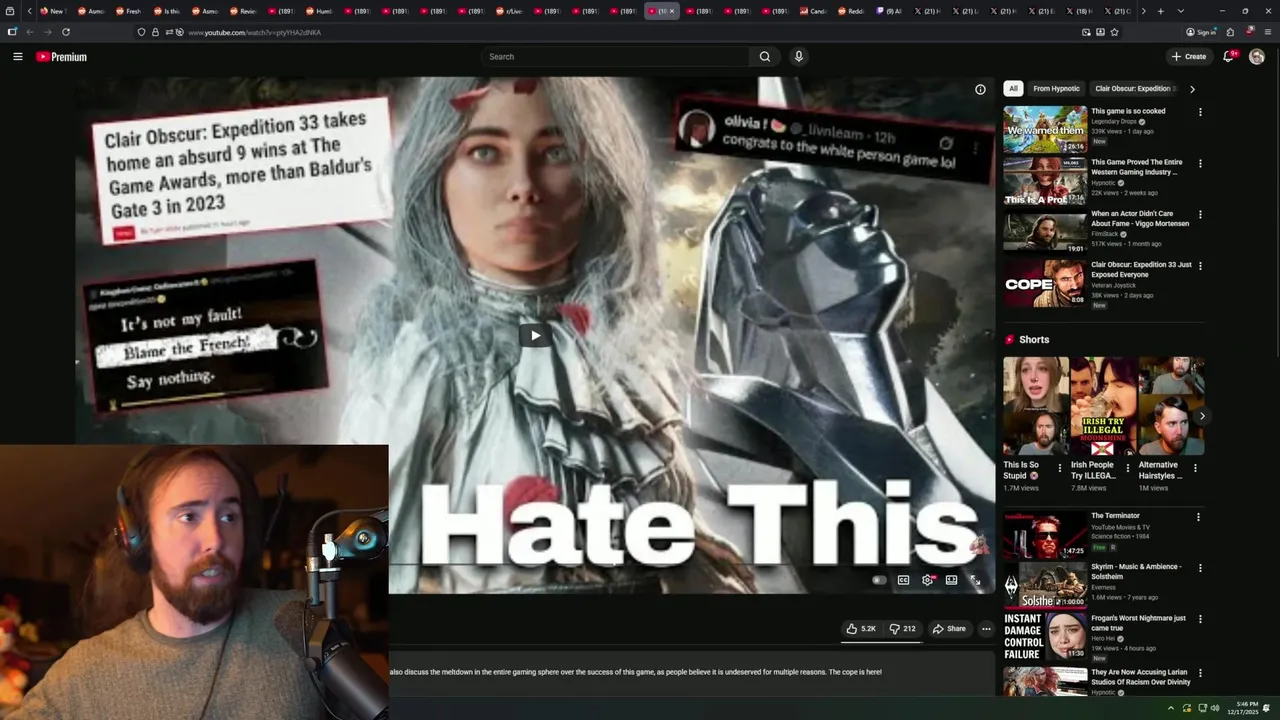Turn on subtitles with the CC button
The height and width of the screenshot is (720, 1280).
(x=903, y=580)
